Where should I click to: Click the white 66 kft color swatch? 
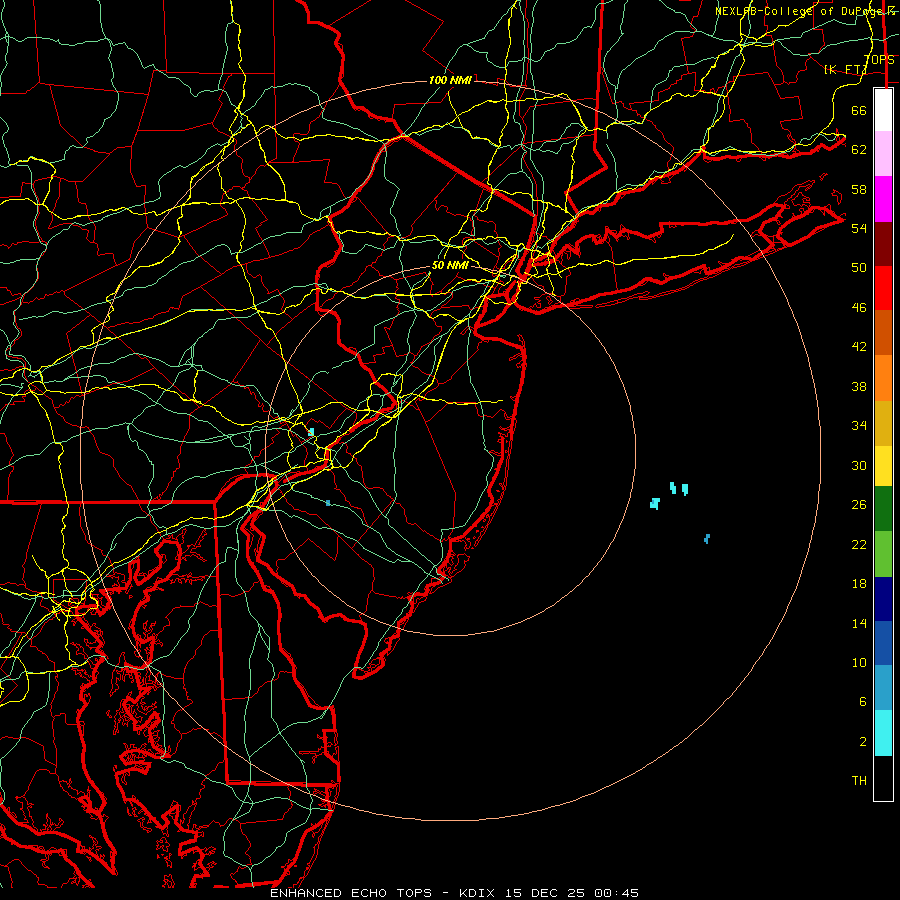point(883,110)
